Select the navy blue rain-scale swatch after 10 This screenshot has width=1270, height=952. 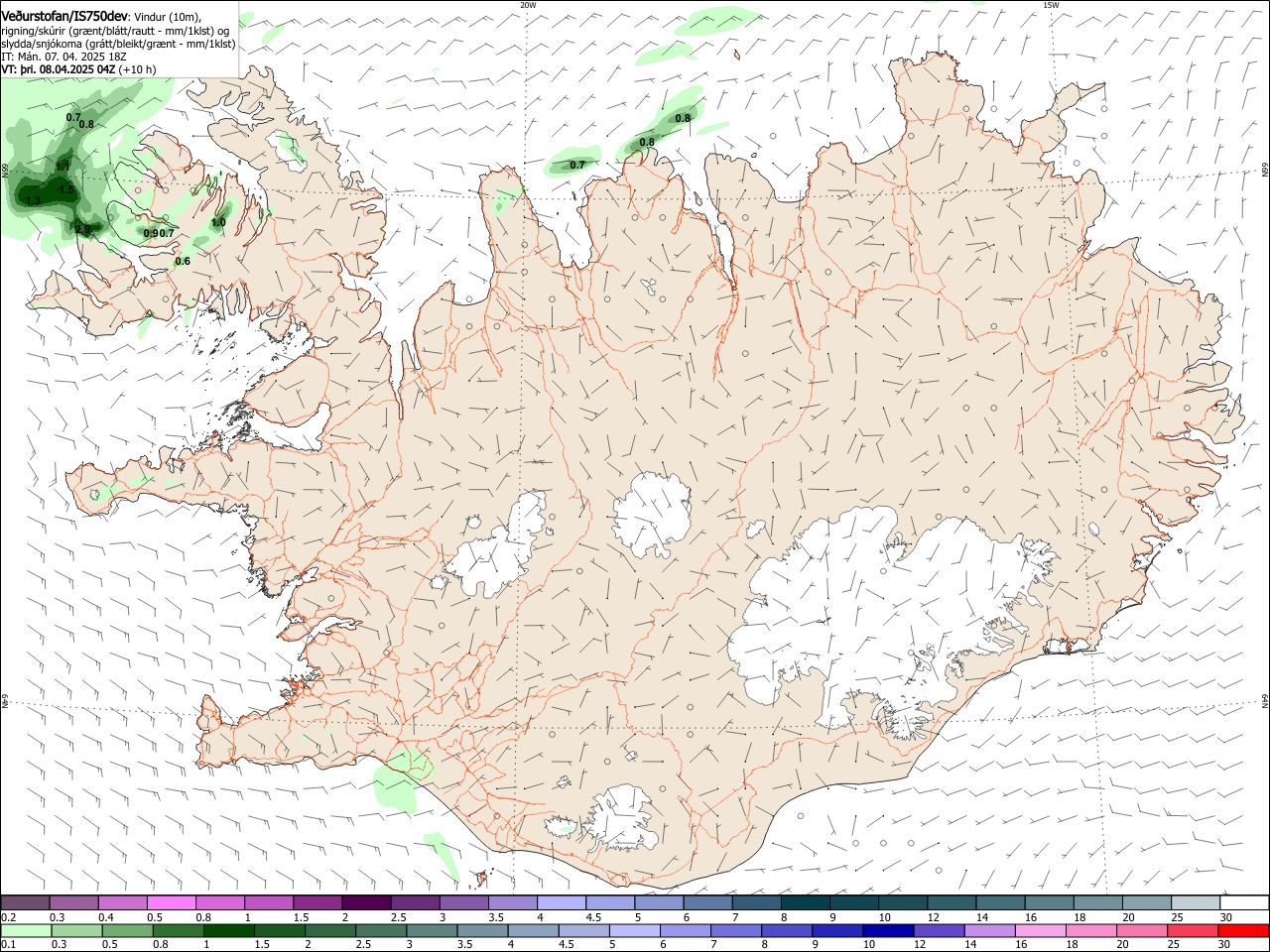tap(887, 930)
